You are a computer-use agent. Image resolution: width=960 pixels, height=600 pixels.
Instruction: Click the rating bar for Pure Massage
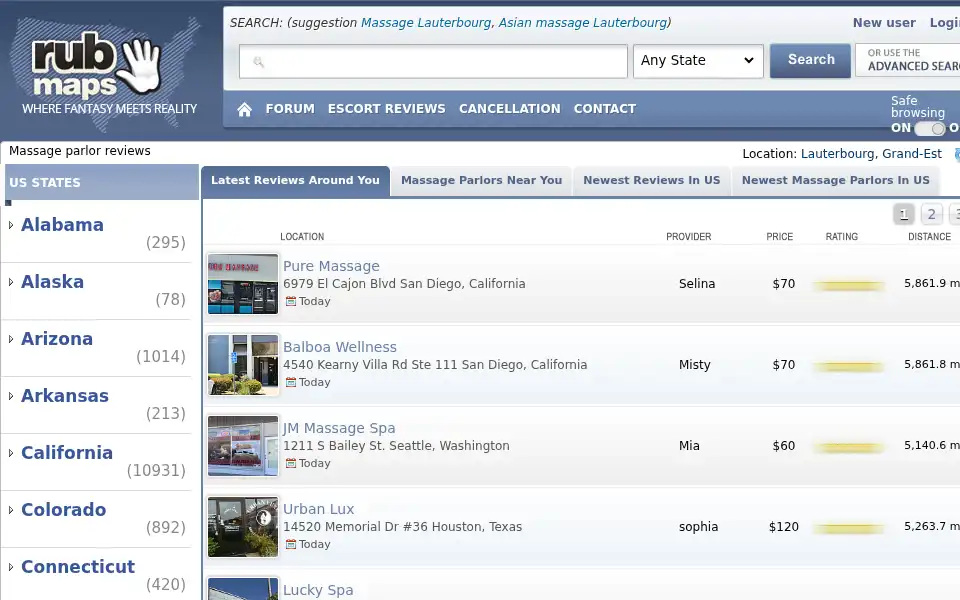pos(849,285)
